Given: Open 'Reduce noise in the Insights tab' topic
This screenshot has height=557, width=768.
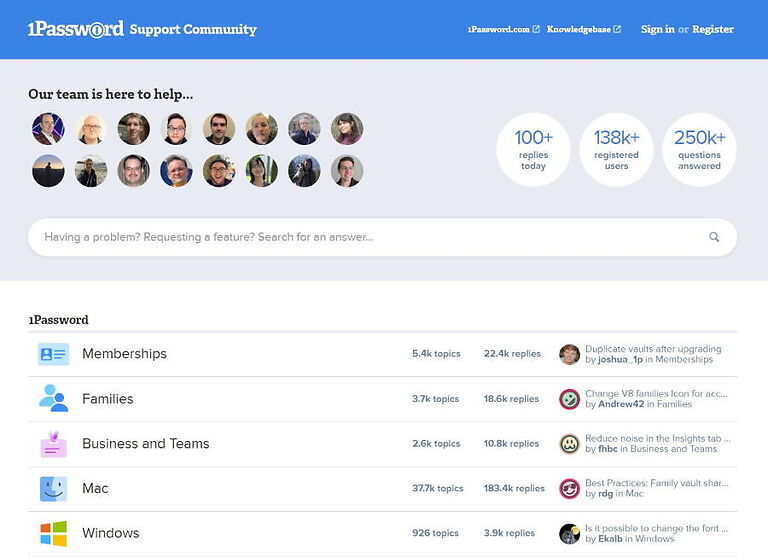Looking at the screenshot, I should pyautogui.click(x=658, y=438).
